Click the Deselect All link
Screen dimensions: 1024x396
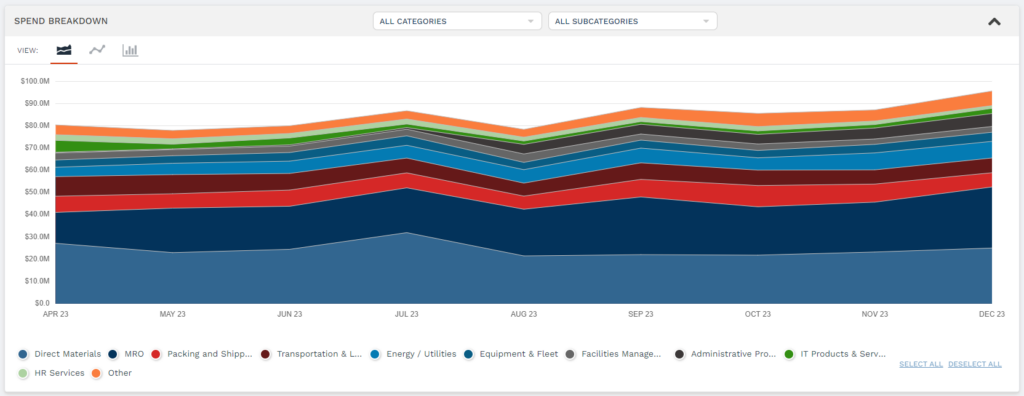974,364
